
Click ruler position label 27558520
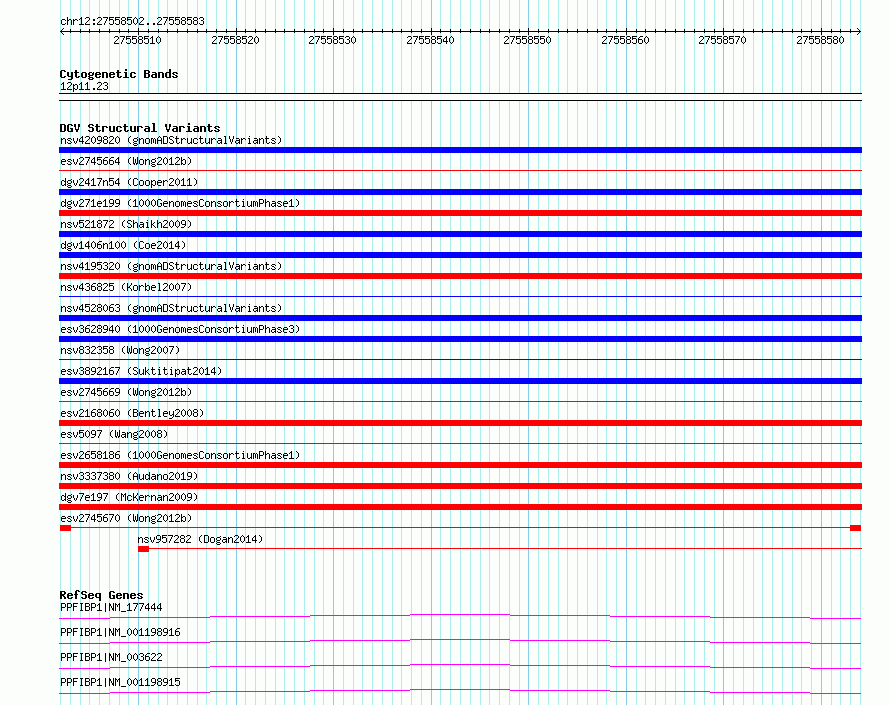[x=235, y=40]
